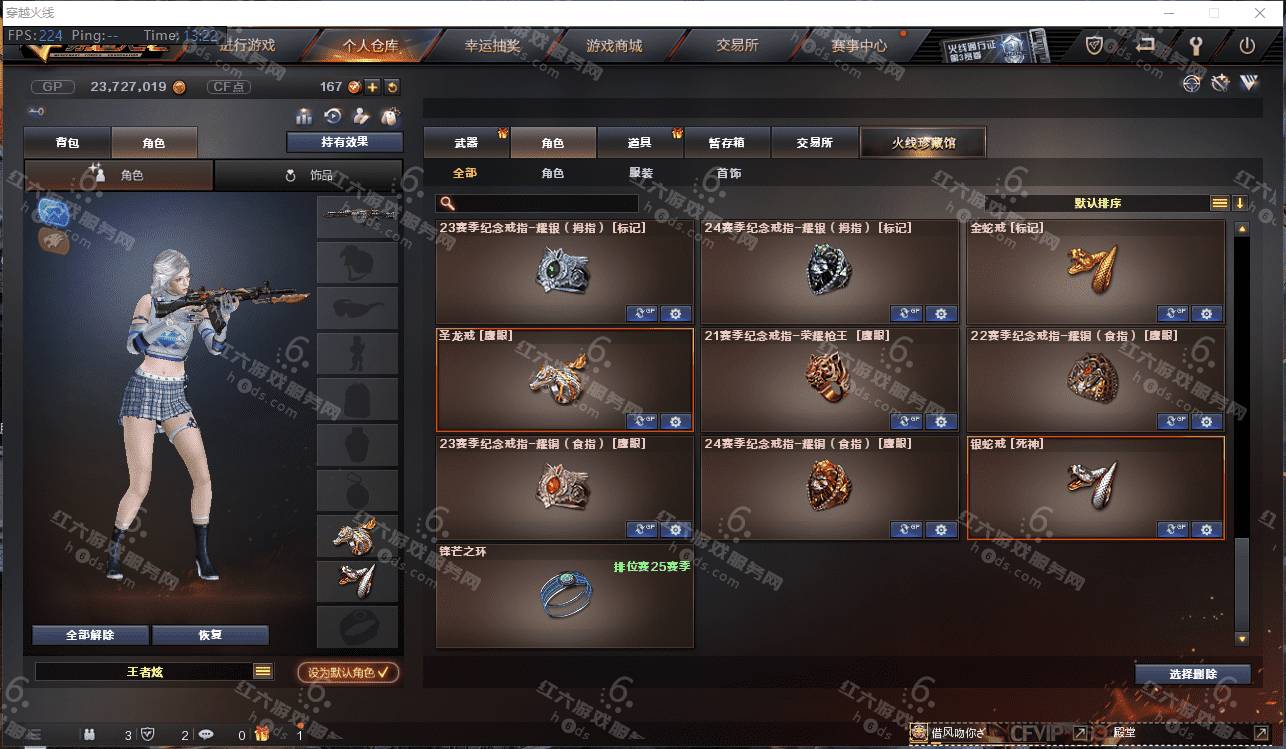
Task: Click the 全部解除 button
Action: [90, 635]
